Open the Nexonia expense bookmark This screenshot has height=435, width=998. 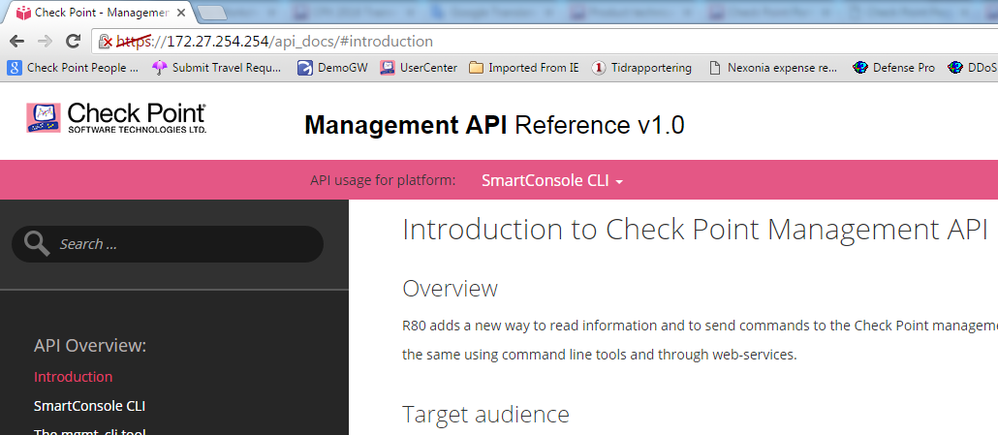(774, 68)
